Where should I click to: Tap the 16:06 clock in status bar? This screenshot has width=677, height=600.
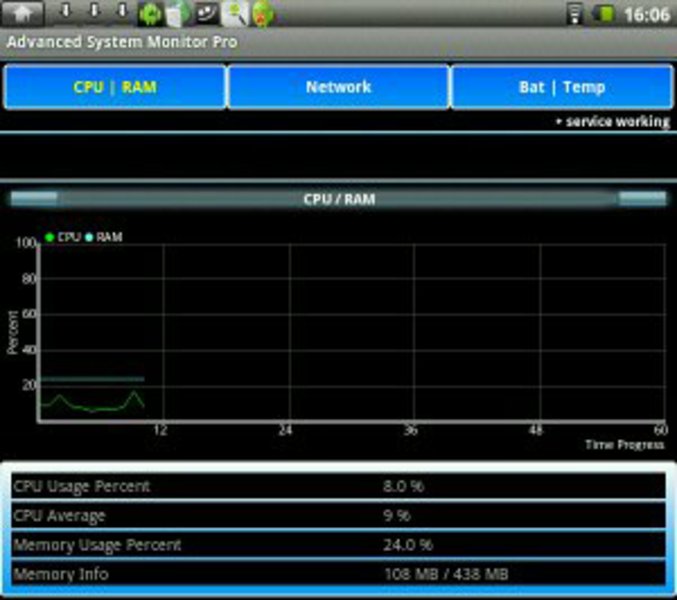coord(646,15)
